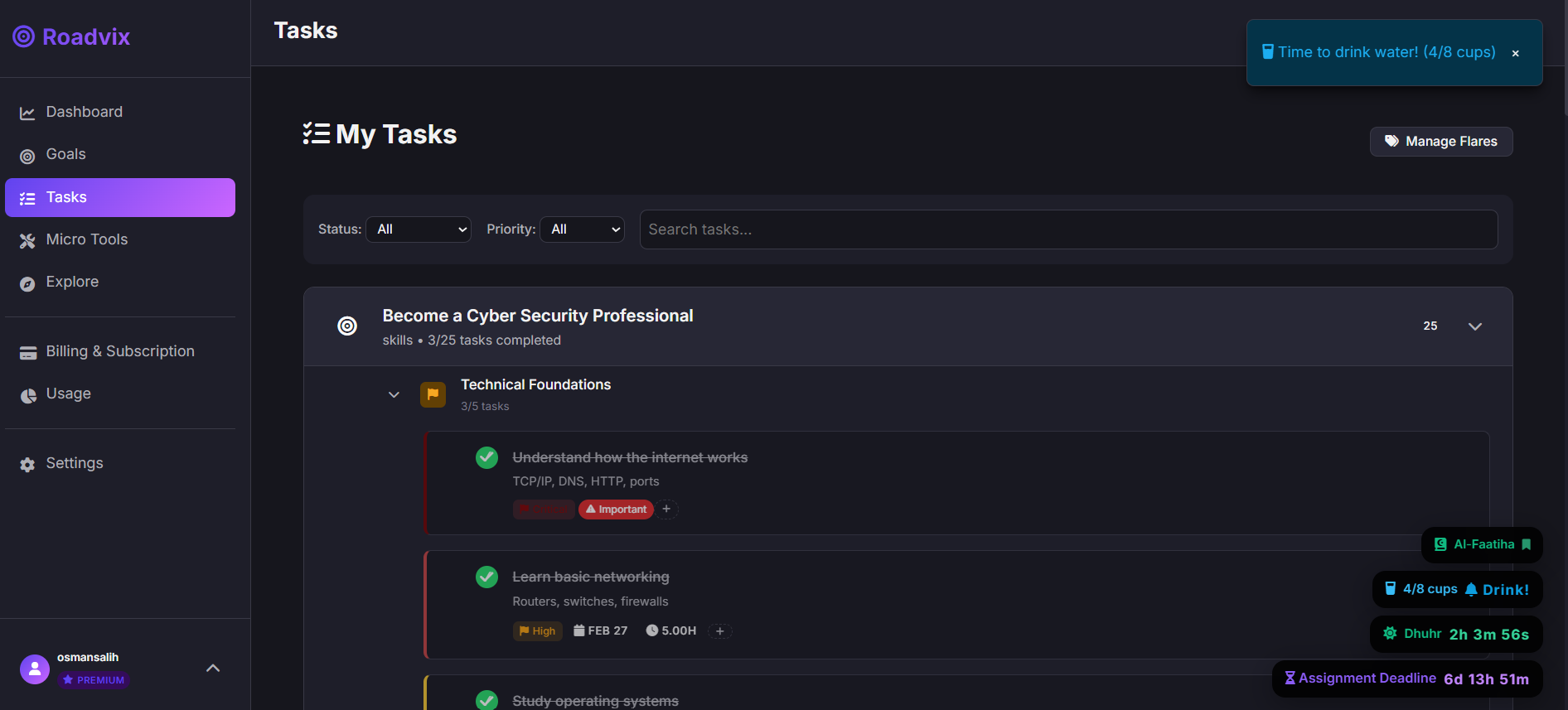Open Billing & Subscription
The width and height of the screenshot is (1568, 710).
[120, 351]
